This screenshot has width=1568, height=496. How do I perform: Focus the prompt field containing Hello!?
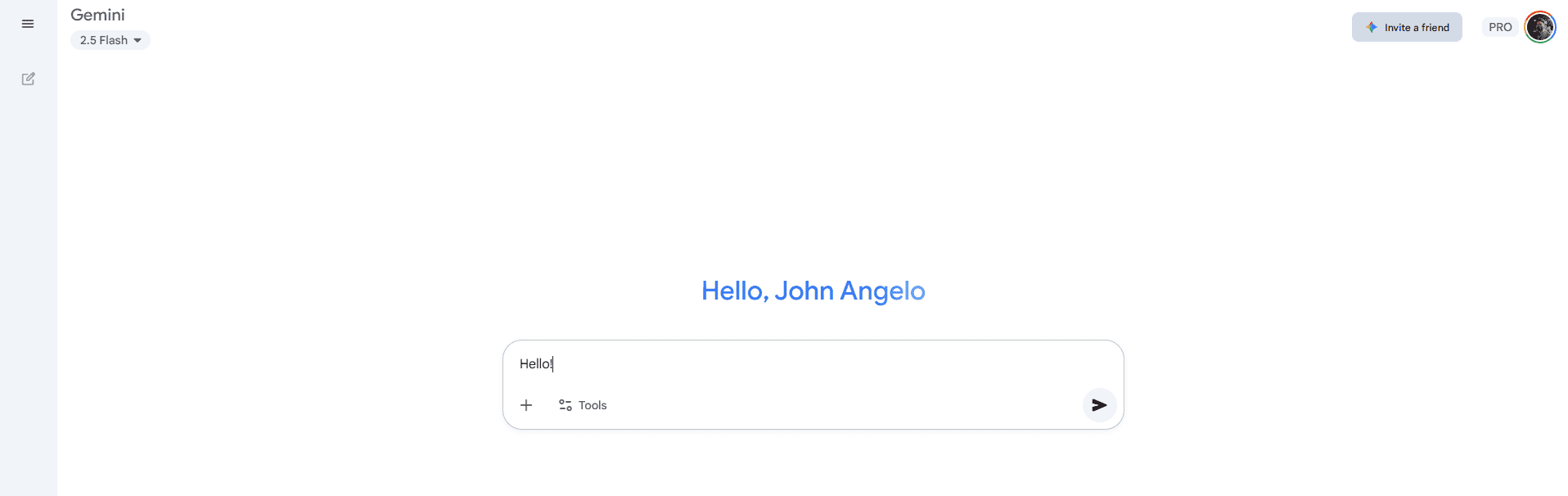(810, 364)
